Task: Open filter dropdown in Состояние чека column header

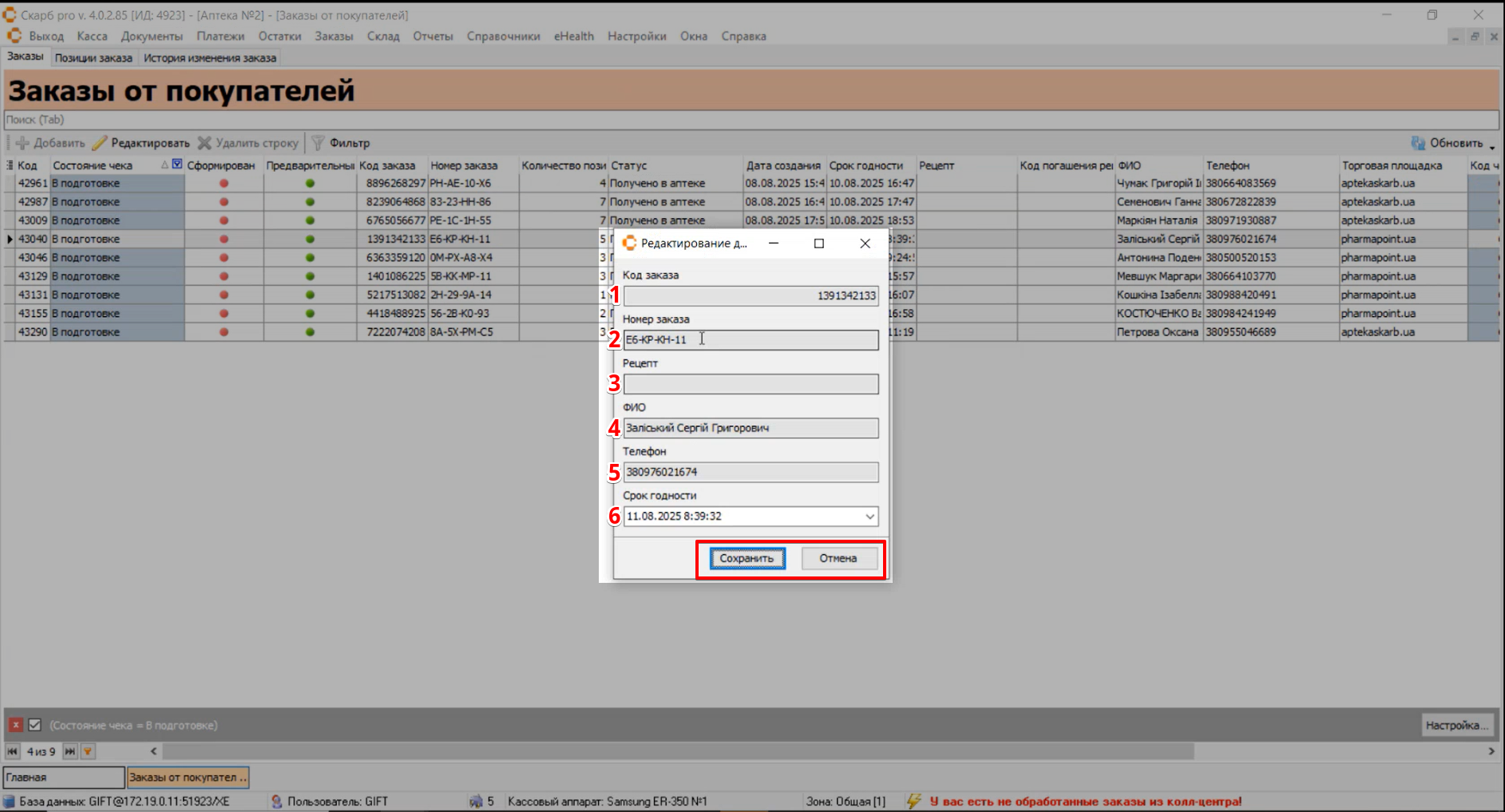Action: point(177,164)
